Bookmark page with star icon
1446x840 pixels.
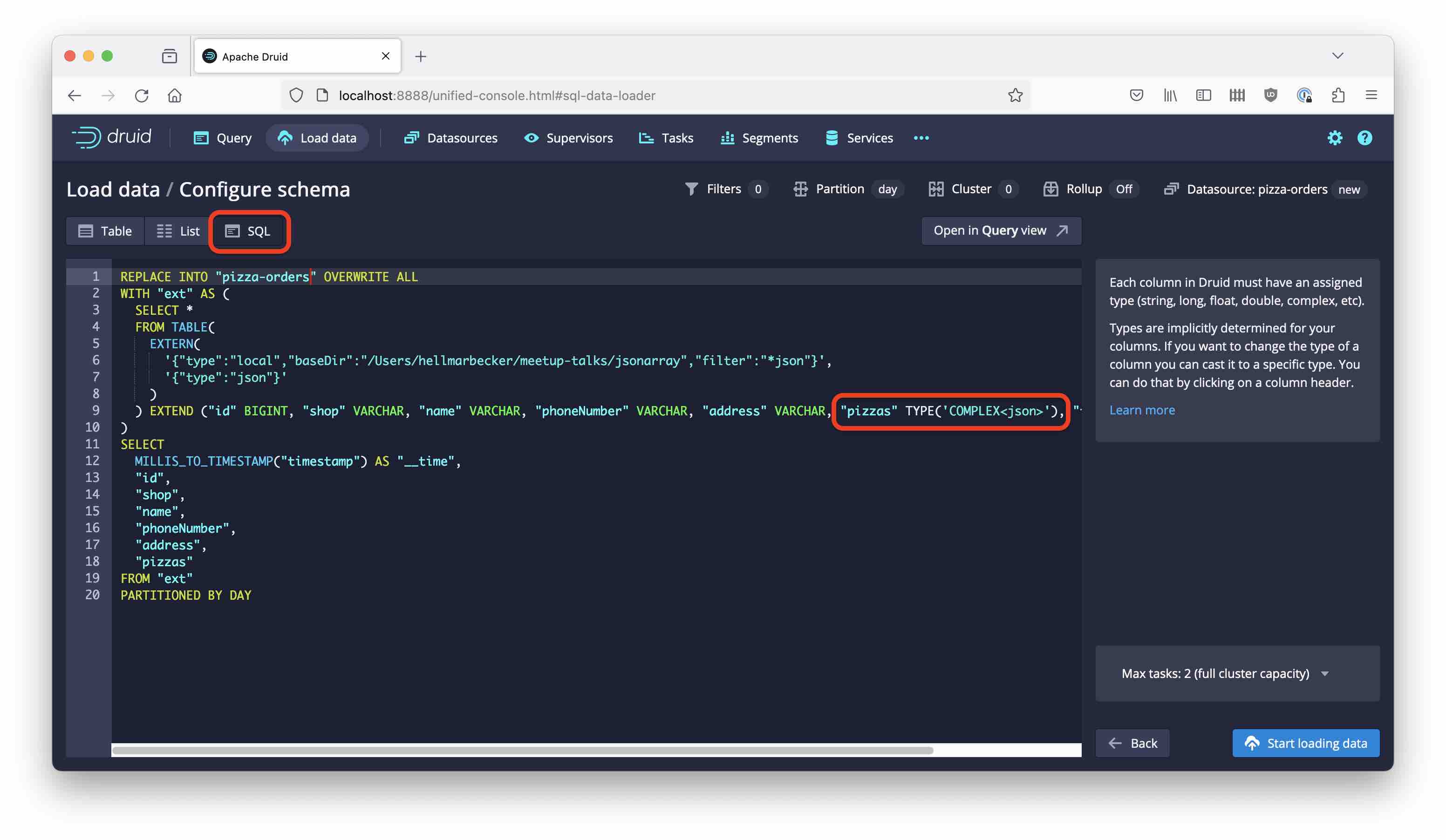[1015, 95]
